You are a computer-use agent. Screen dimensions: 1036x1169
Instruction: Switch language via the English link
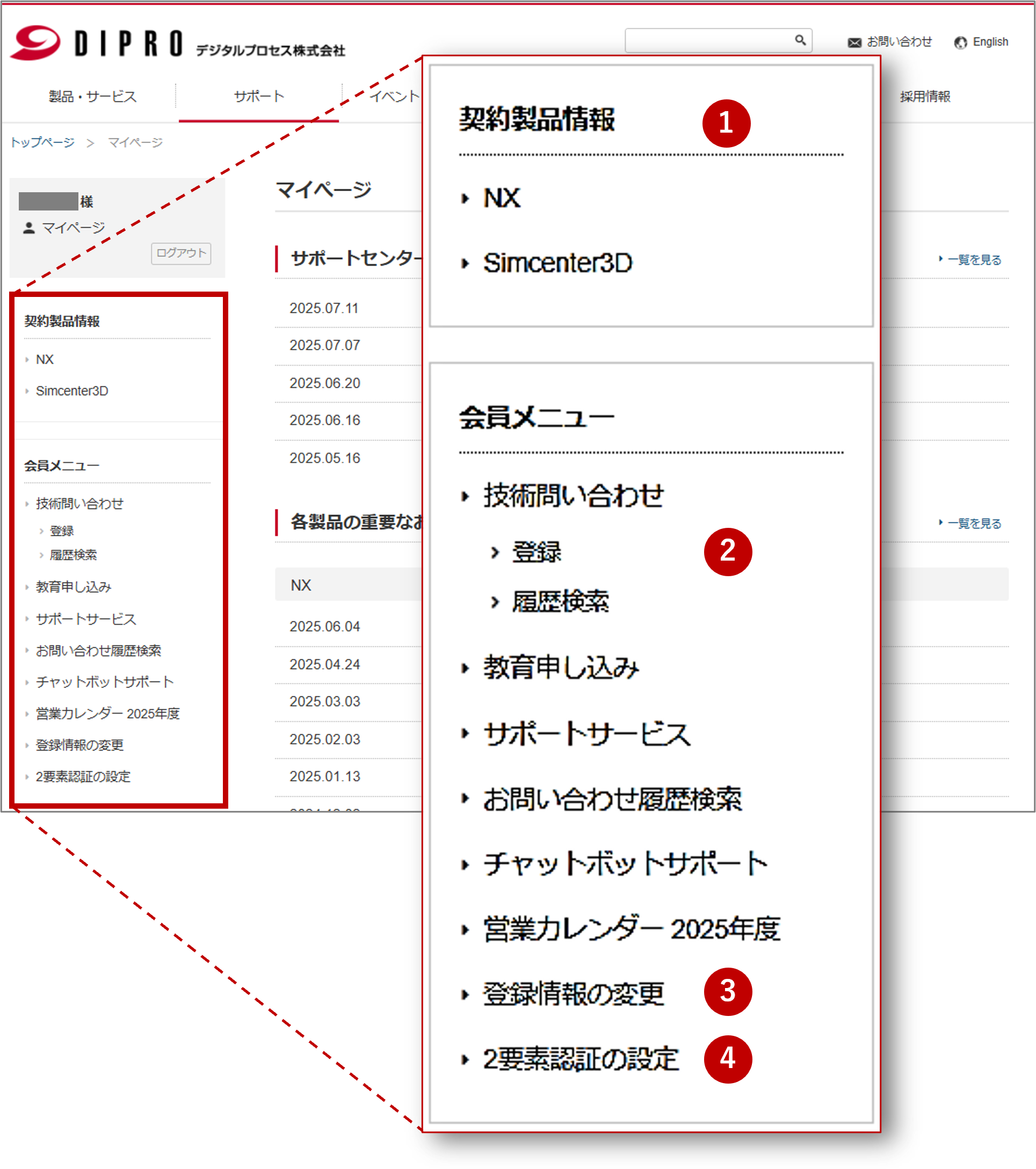pyautogui.click(x=990, y=42)
